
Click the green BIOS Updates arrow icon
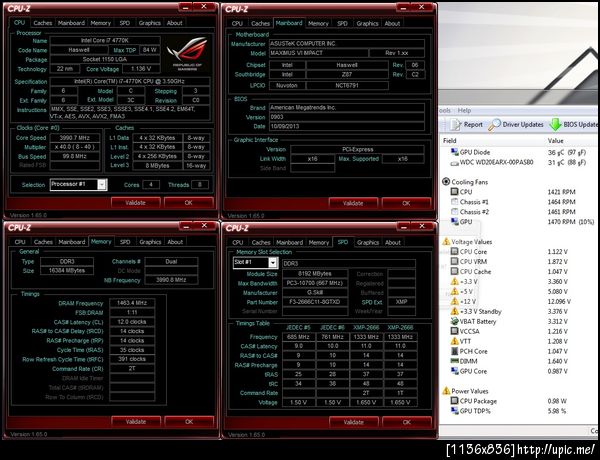click(x=555, y=124)
